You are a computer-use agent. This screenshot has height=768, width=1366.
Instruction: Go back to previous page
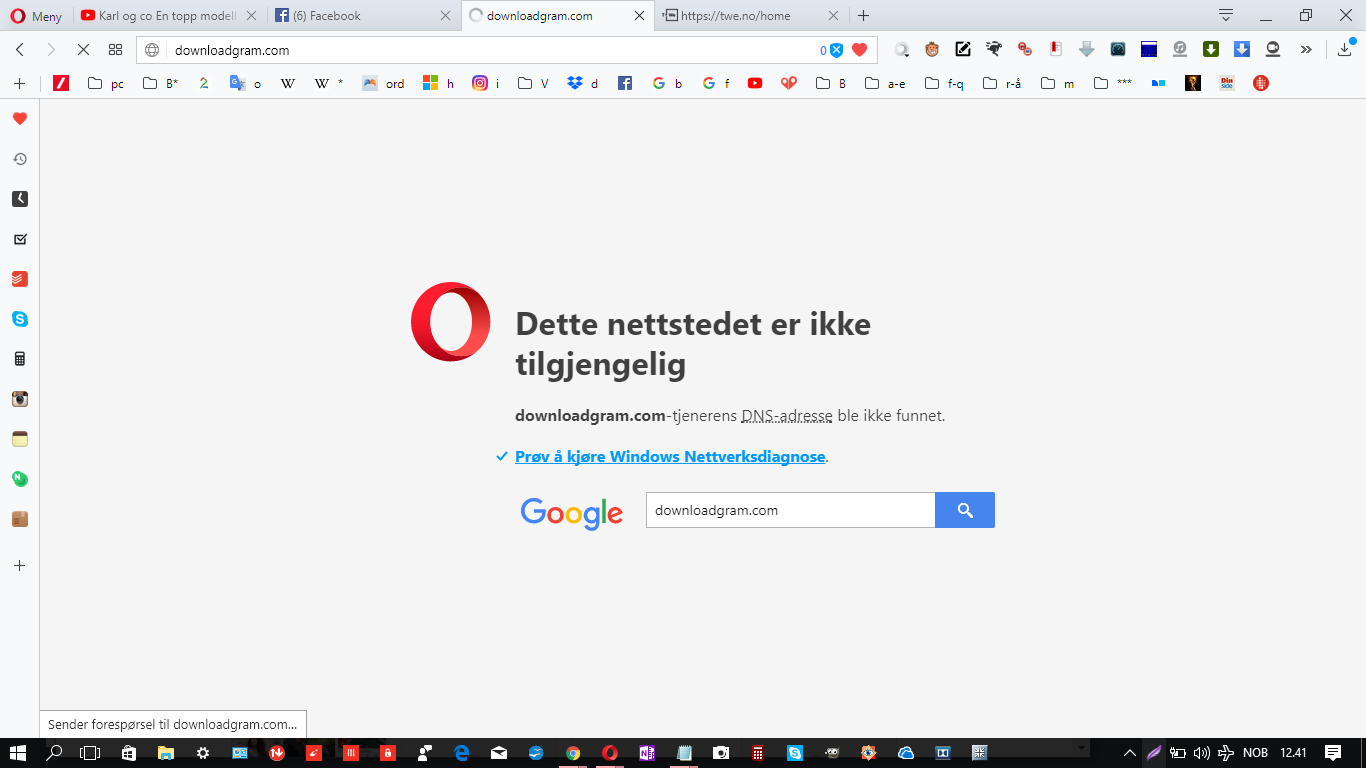[x=20, y=50]
